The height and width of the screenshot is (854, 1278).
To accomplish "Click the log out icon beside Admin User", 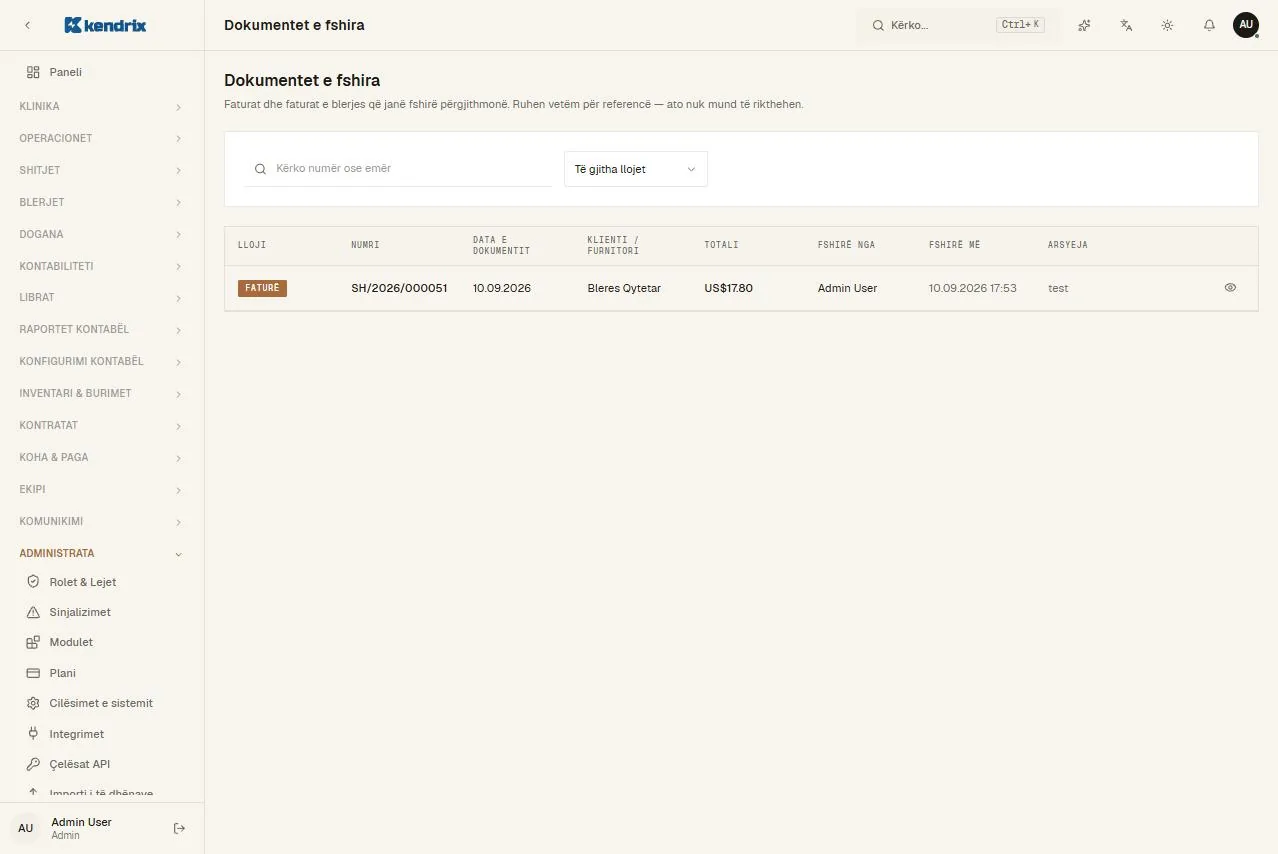I will (179, 828).
